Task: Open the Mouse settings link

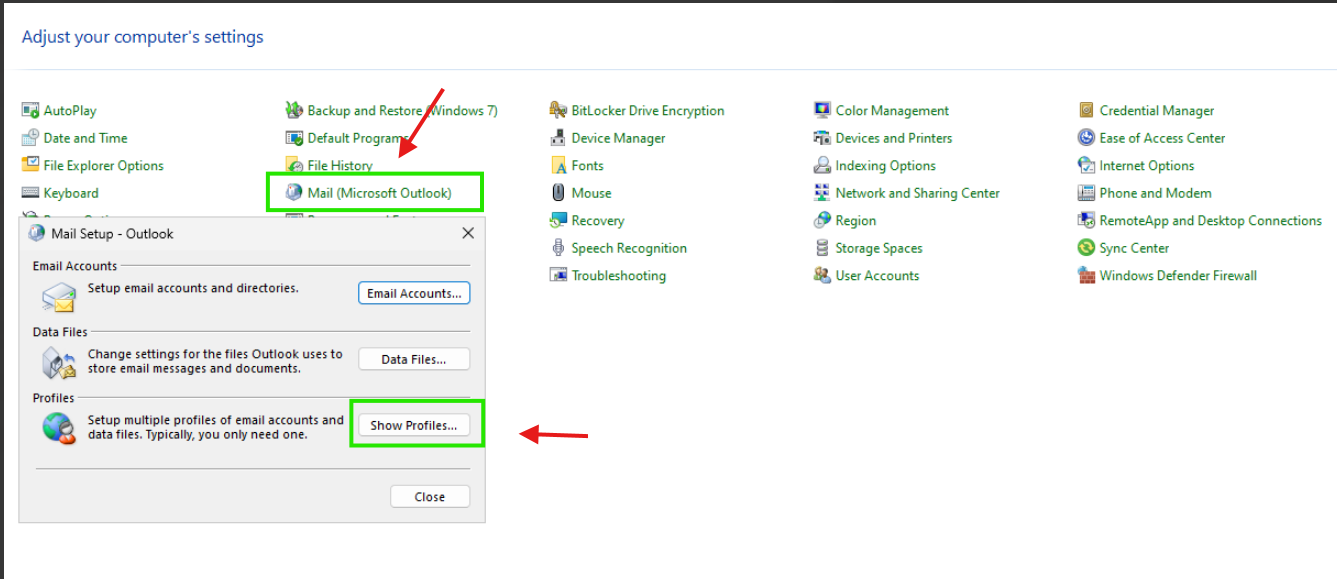Action: (591, 193)
